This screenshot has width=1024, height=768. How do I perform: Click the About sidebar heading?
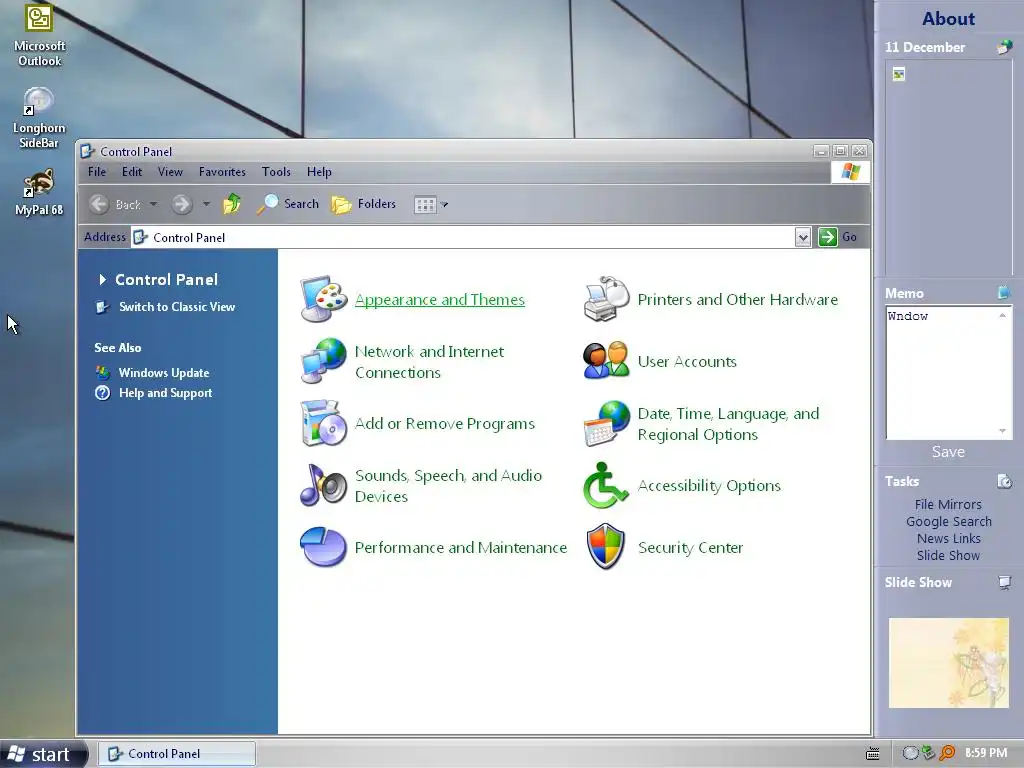(x=948, y=19)
